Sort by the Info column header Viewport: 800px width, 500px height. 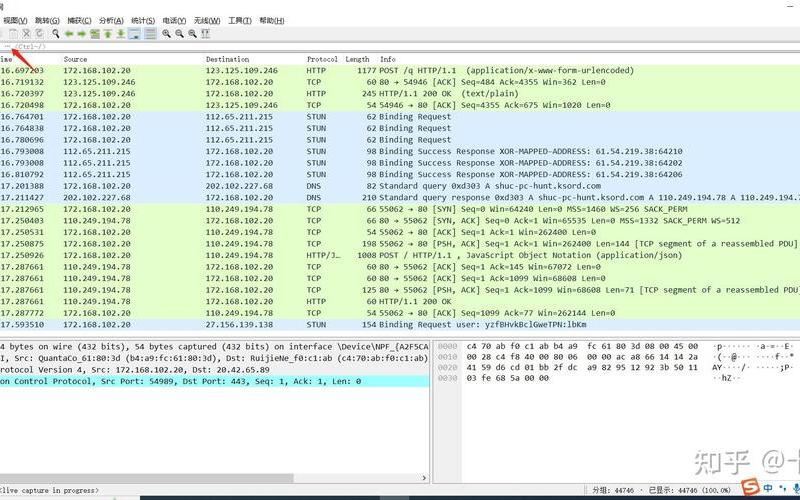click(388, 59)
